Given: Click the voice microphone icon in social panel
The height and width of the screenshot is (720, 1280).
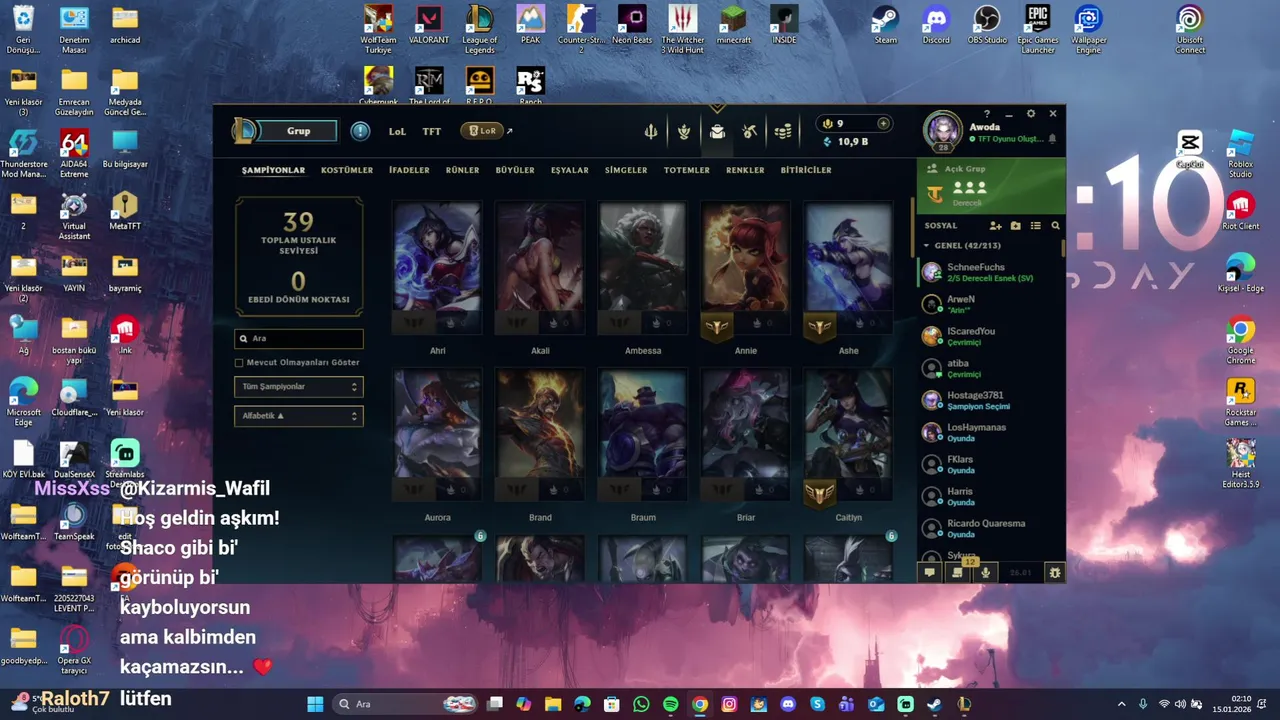Looking at the screenshot, I should point(986,573).
